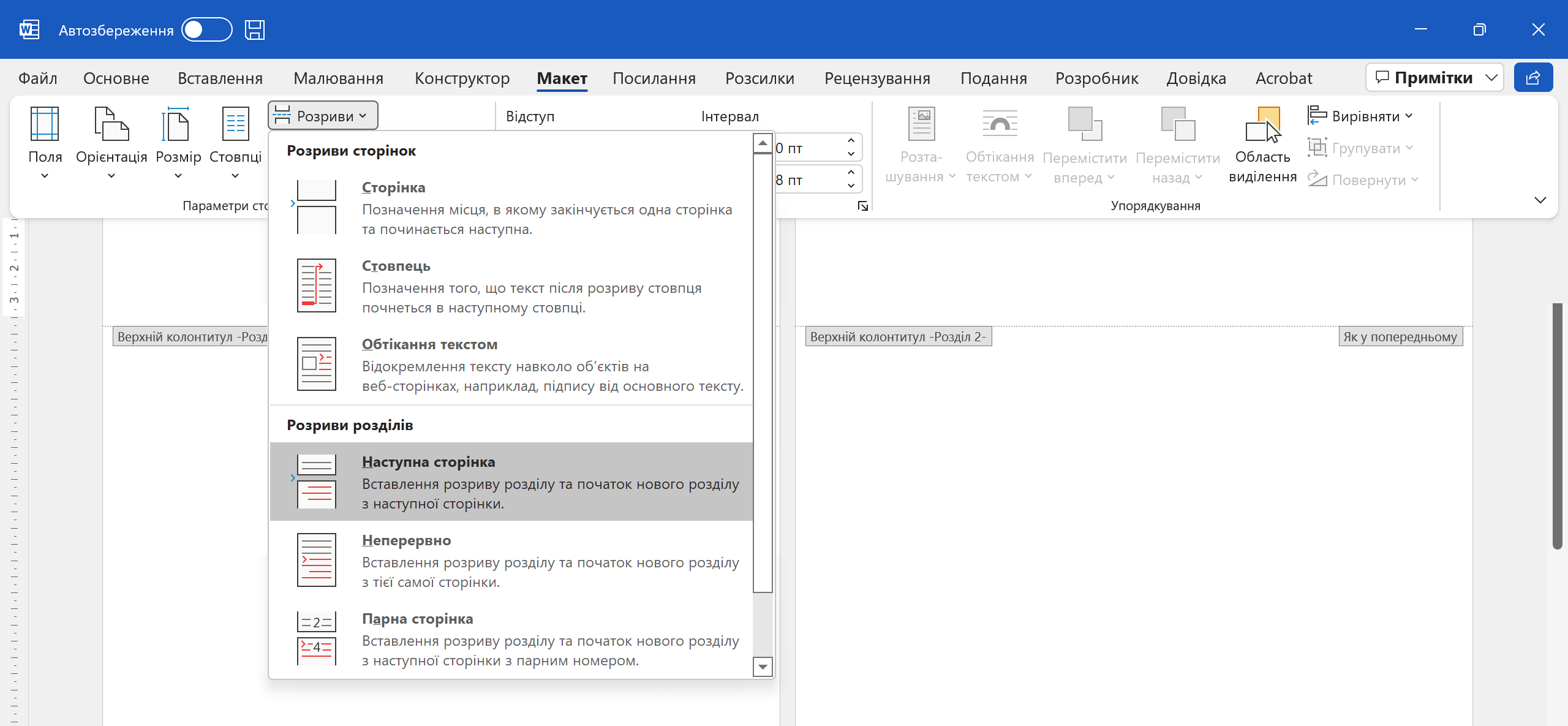The height and width of the screenshot is (726, 1568).
Task: Collapse the Розриви dropdown button
Action: click(x=323, y=116)
